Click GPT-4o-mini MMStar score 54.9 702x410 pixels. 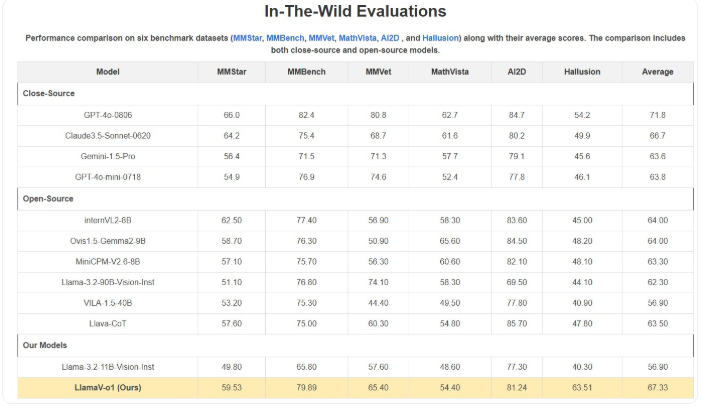[231, 177]
